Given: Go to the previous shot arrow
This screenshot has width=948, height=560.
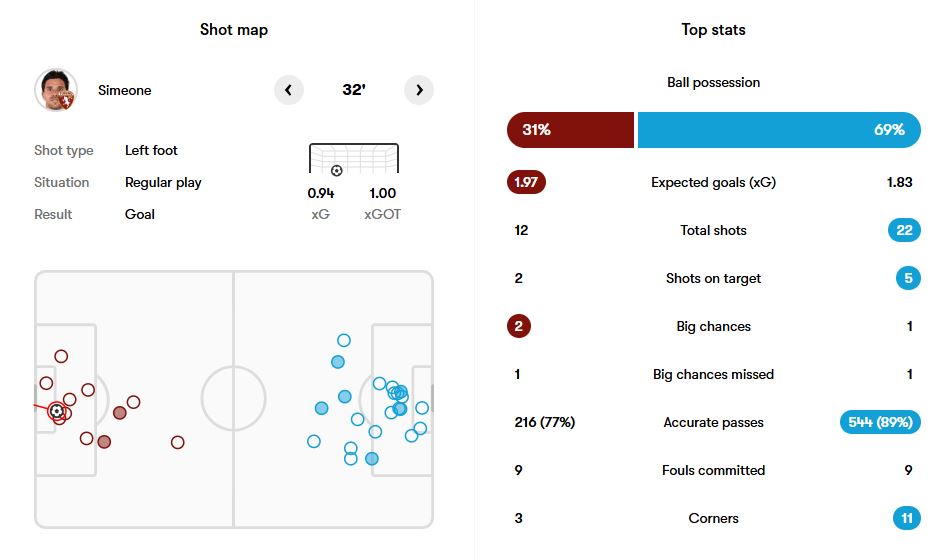Looking at the screenshot, I should pos(288,90).
